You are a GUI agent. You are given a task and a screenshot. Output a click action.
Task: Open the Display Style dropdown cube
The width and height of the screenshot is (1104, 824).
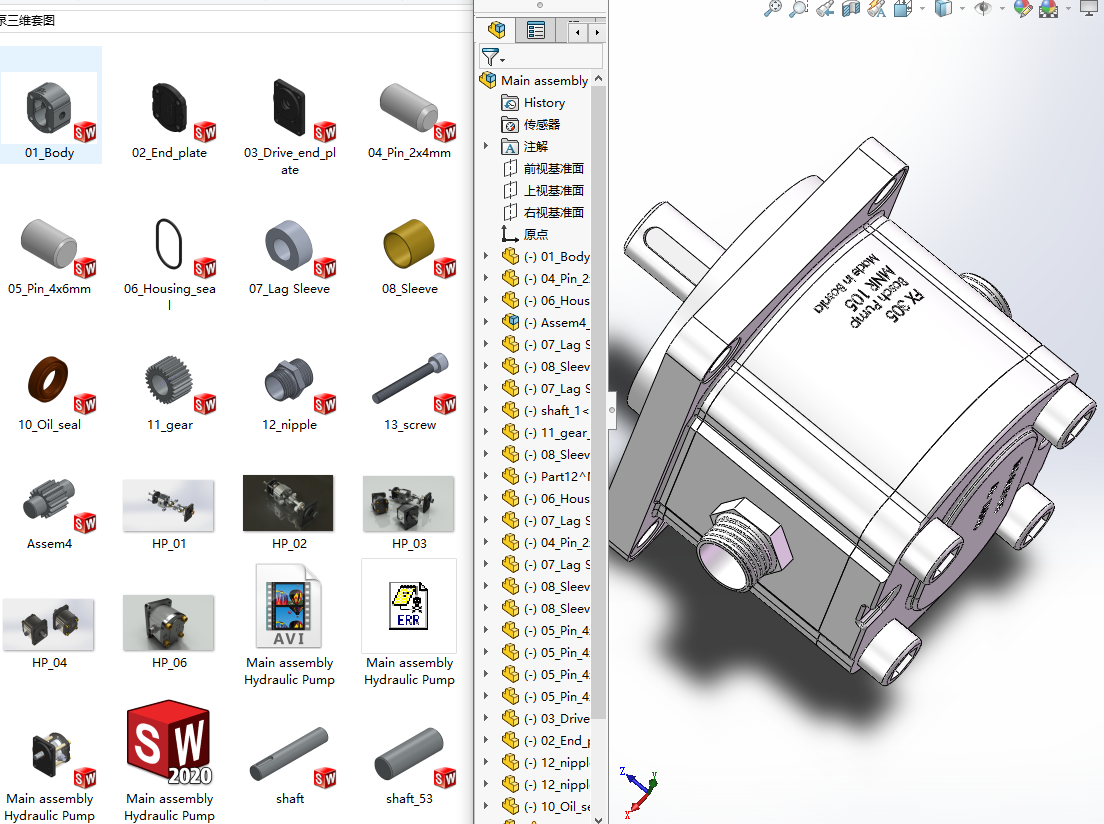[x=942, y=9]
